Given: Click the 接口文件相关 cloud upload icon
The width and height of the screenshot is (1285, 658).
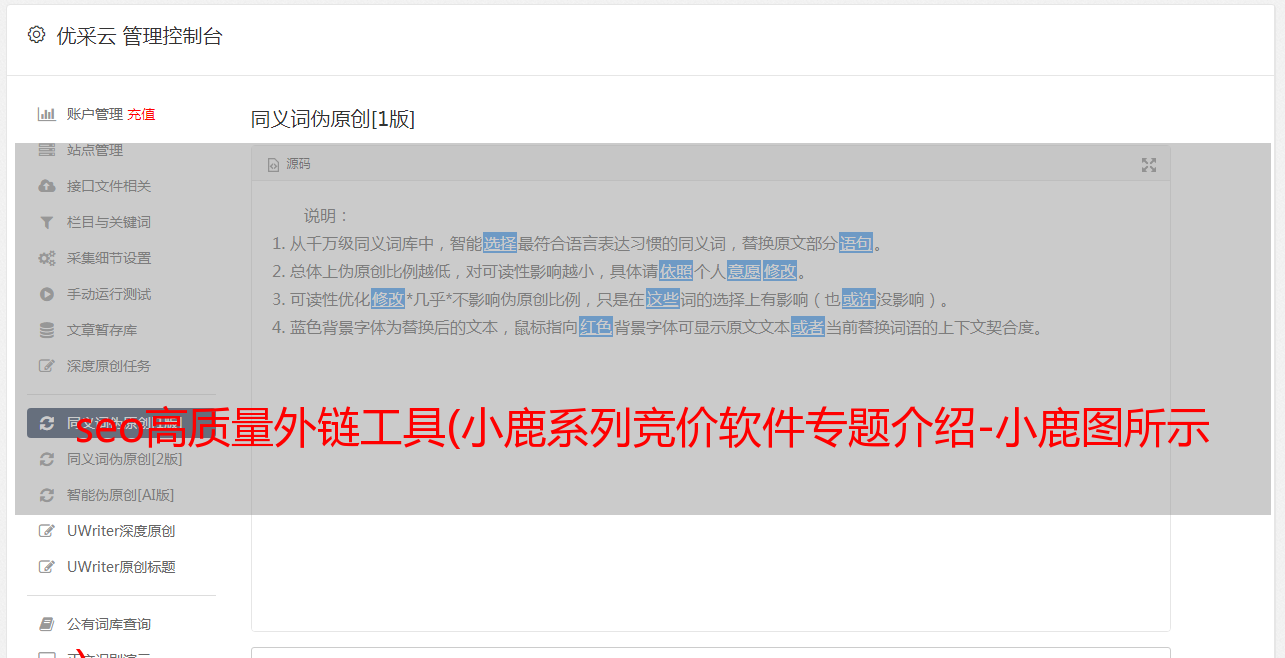Looking at the screenshot, I should [x=46, y=186].
